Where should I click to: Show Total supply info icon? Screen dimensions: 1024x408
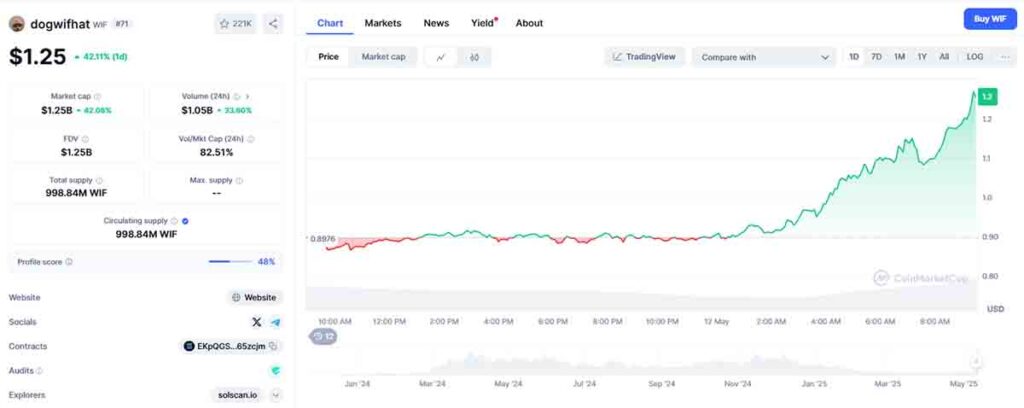coord(99,180)
